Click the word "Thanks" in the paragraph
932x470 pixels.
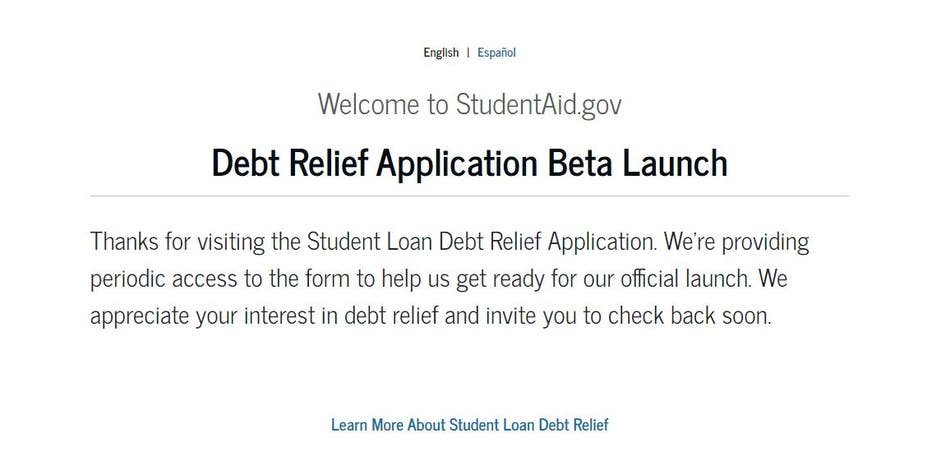click(124, 241)
